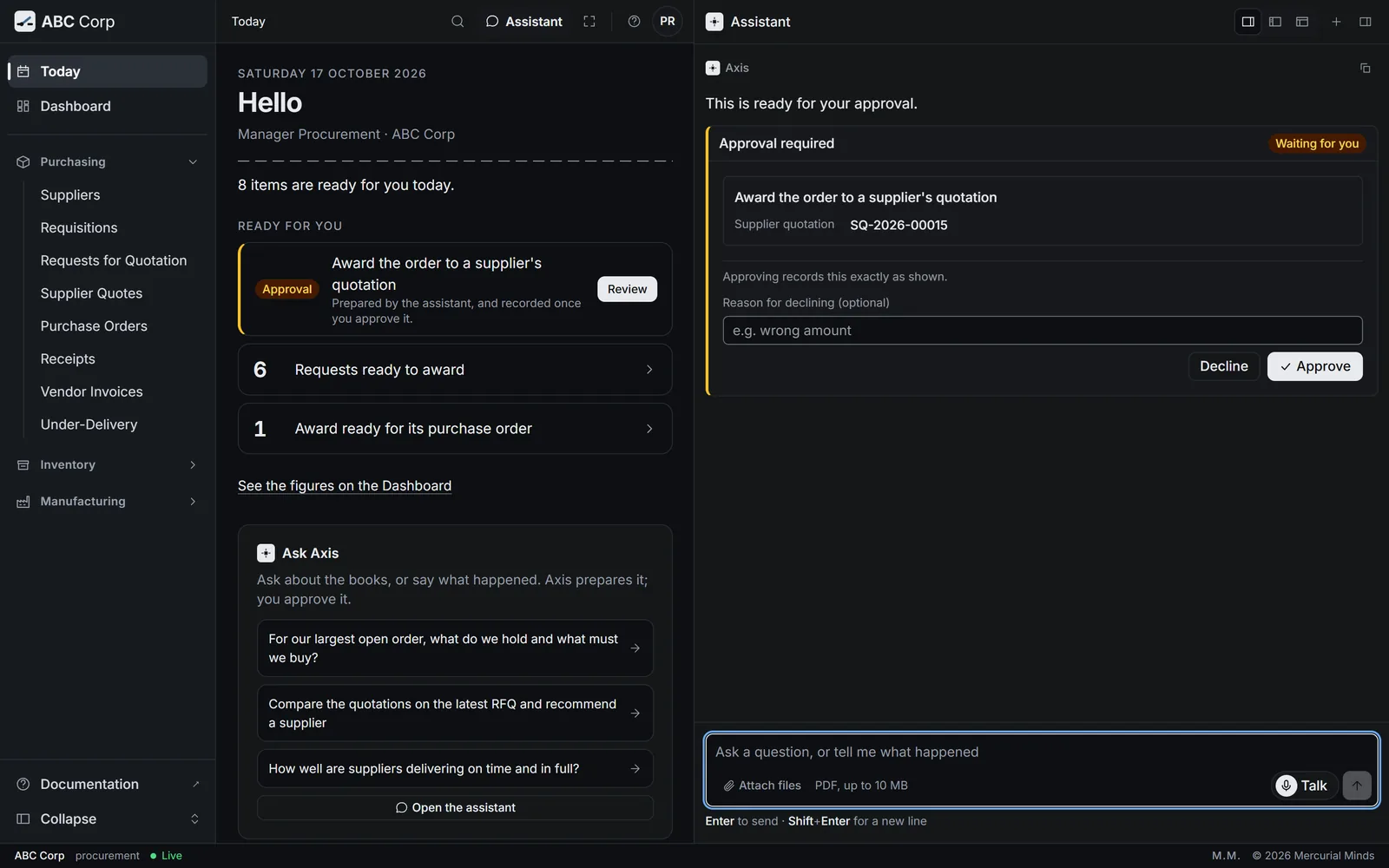Viewport: 1389px width, 868px height.
Task: Toggle fullscreen expand icon in top bar
Action: [x=589, y=22]
